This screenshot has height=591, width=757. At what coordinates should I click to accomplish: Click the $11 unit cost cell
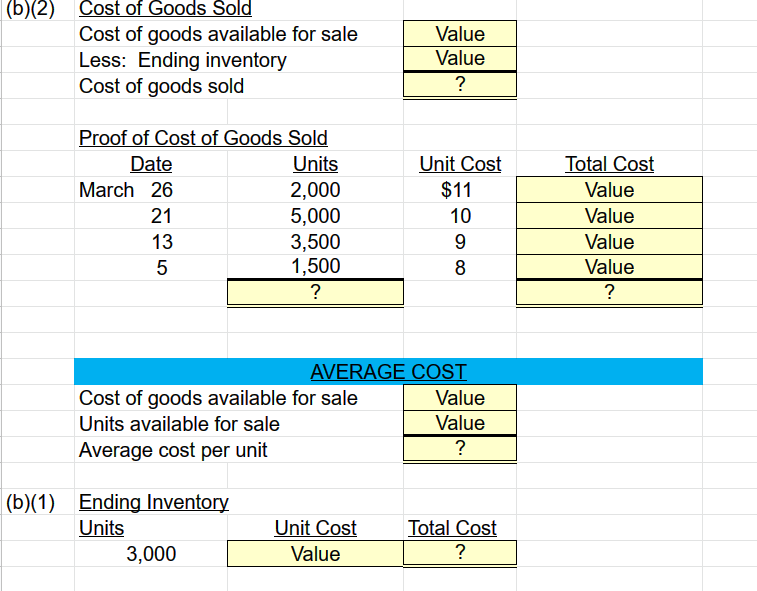pos(460,190)
